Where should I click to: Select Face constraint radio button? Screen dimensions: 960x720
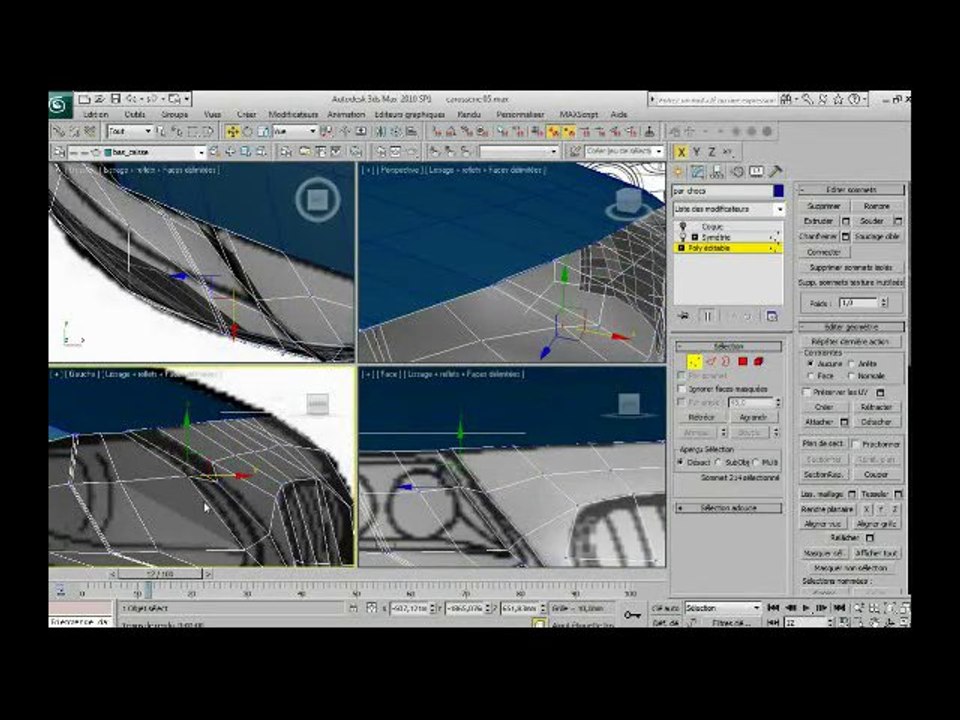[810, 376]
